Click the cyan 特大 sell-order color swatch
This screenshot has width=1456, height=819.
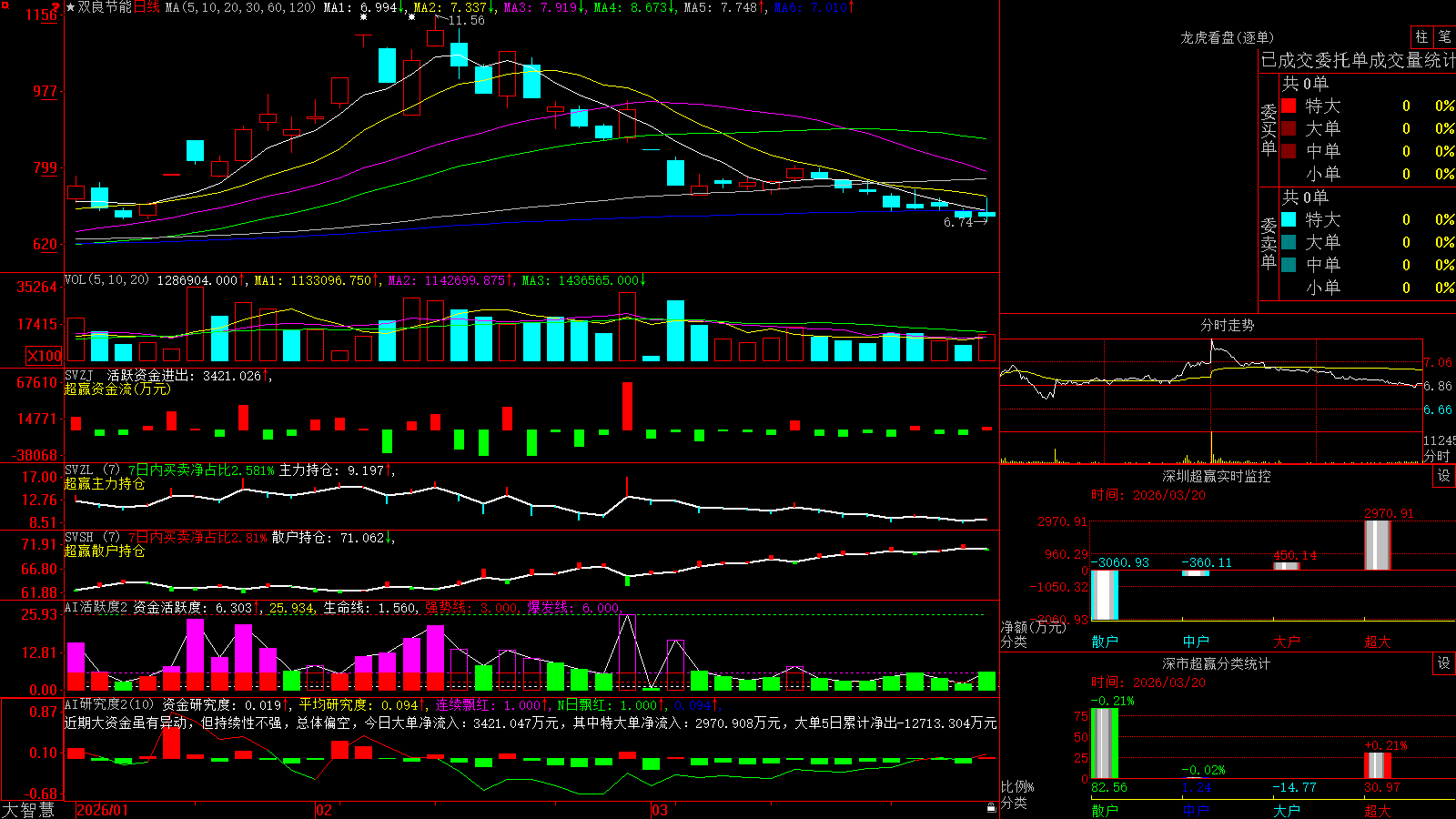click(x=1289, y=219)
